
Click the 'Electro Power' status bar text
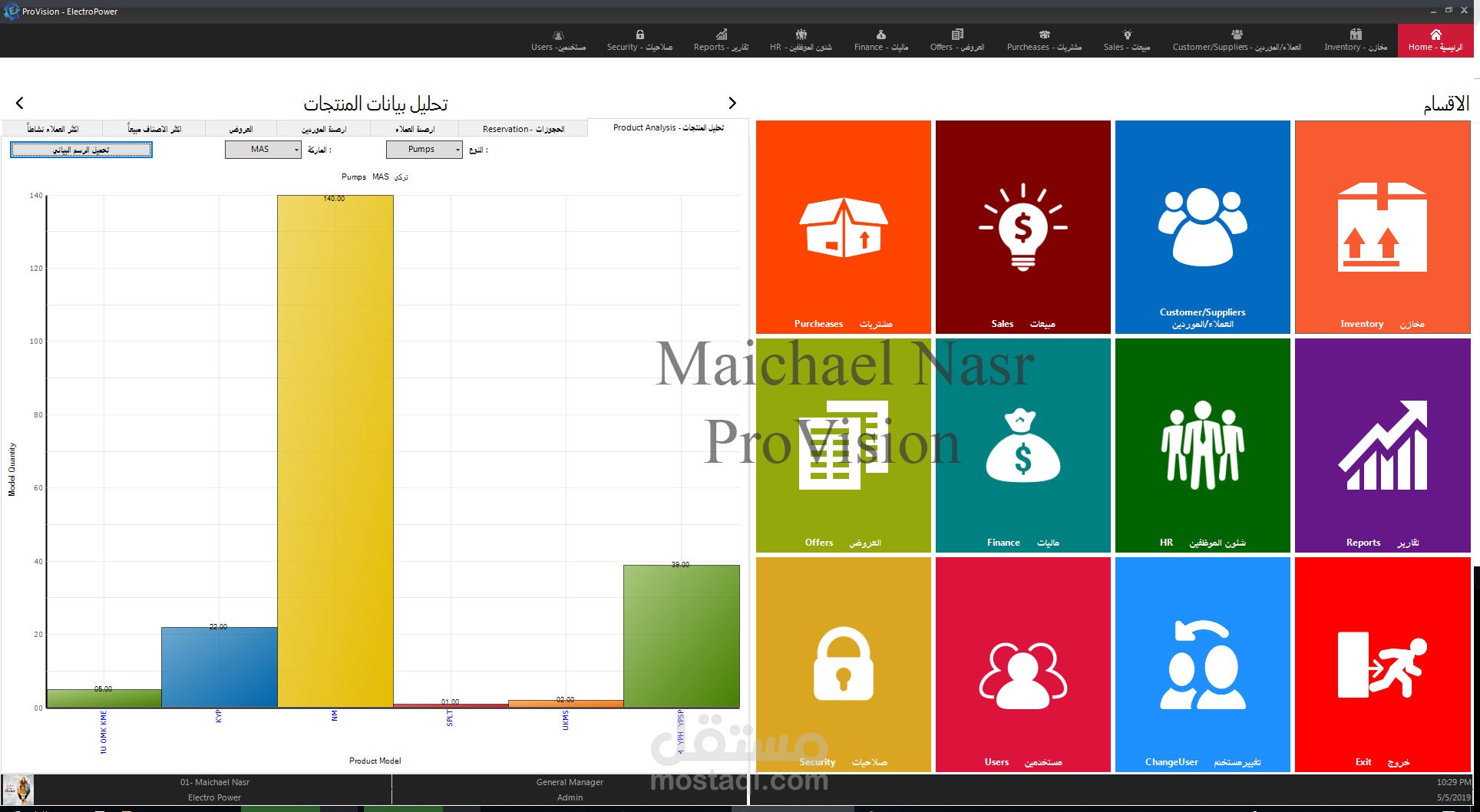(214, 797)
